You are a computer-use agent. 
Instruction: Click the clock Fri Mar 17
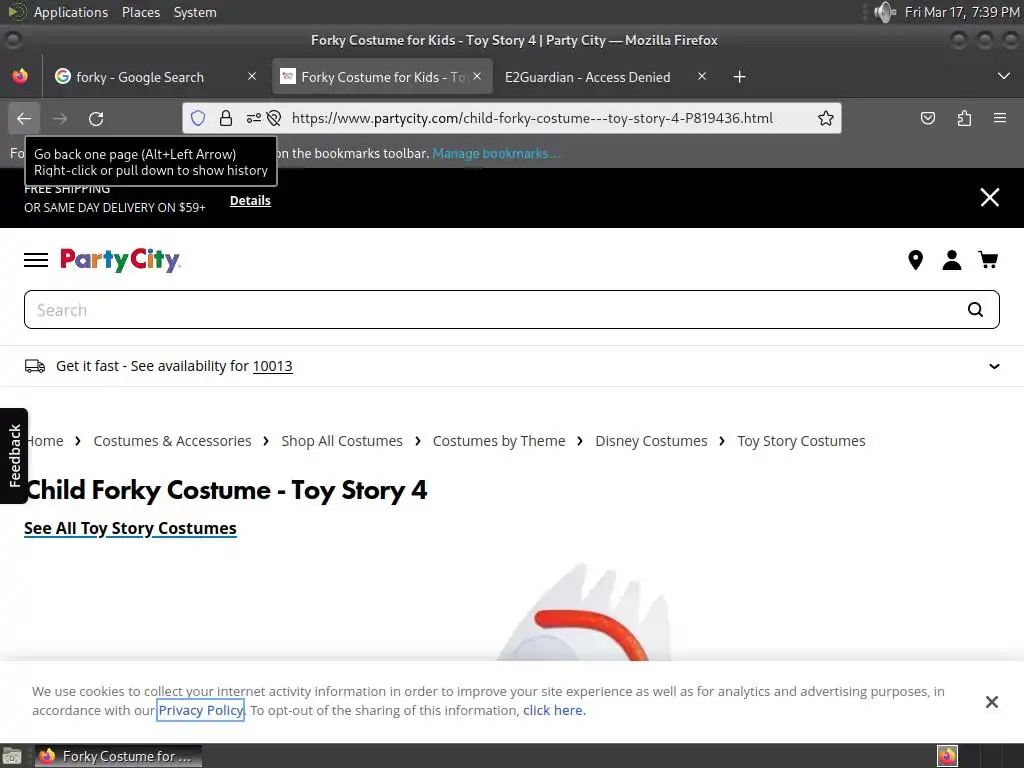coord(961,12)
